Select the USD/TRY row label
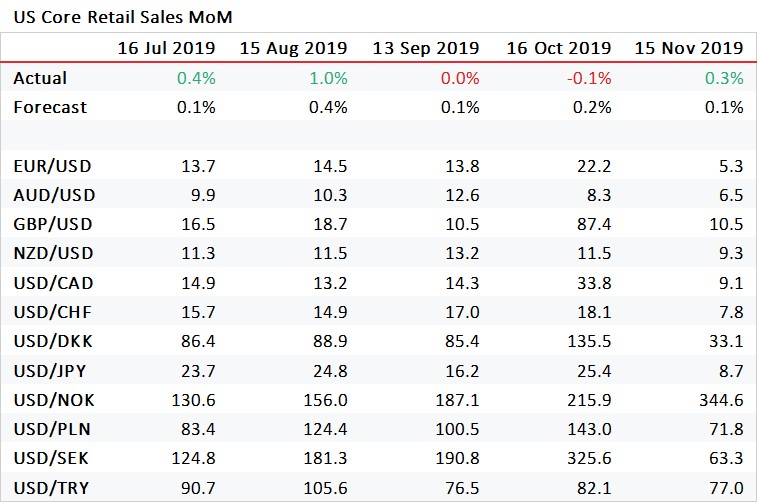The width and height of the screenshot is (758, 503). click(51, 488)
